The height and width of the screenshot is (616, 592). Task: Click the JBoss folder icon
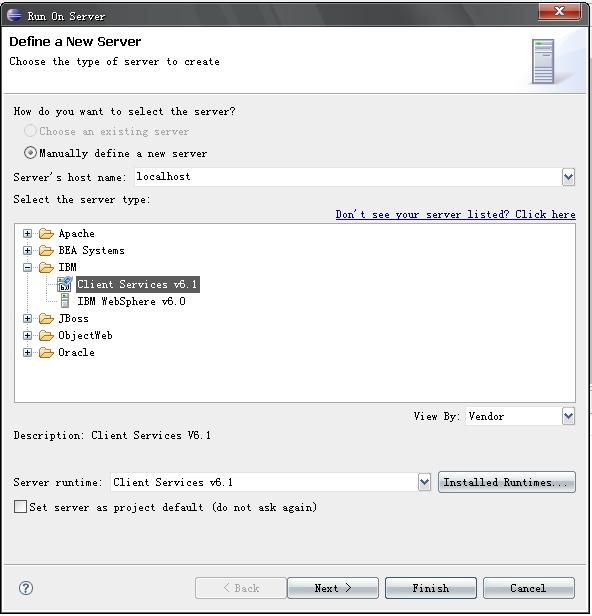(46, 319)
